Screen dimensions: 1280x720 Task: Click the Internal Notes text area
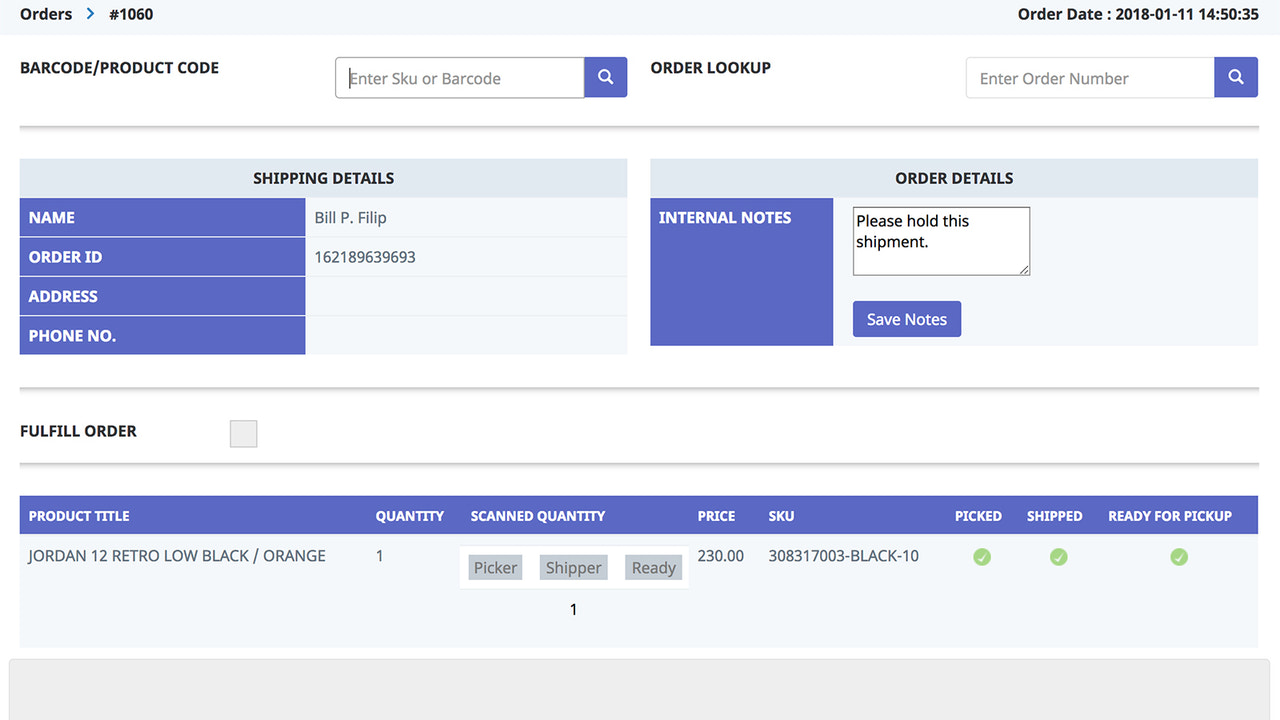click(x=940, y=240)
